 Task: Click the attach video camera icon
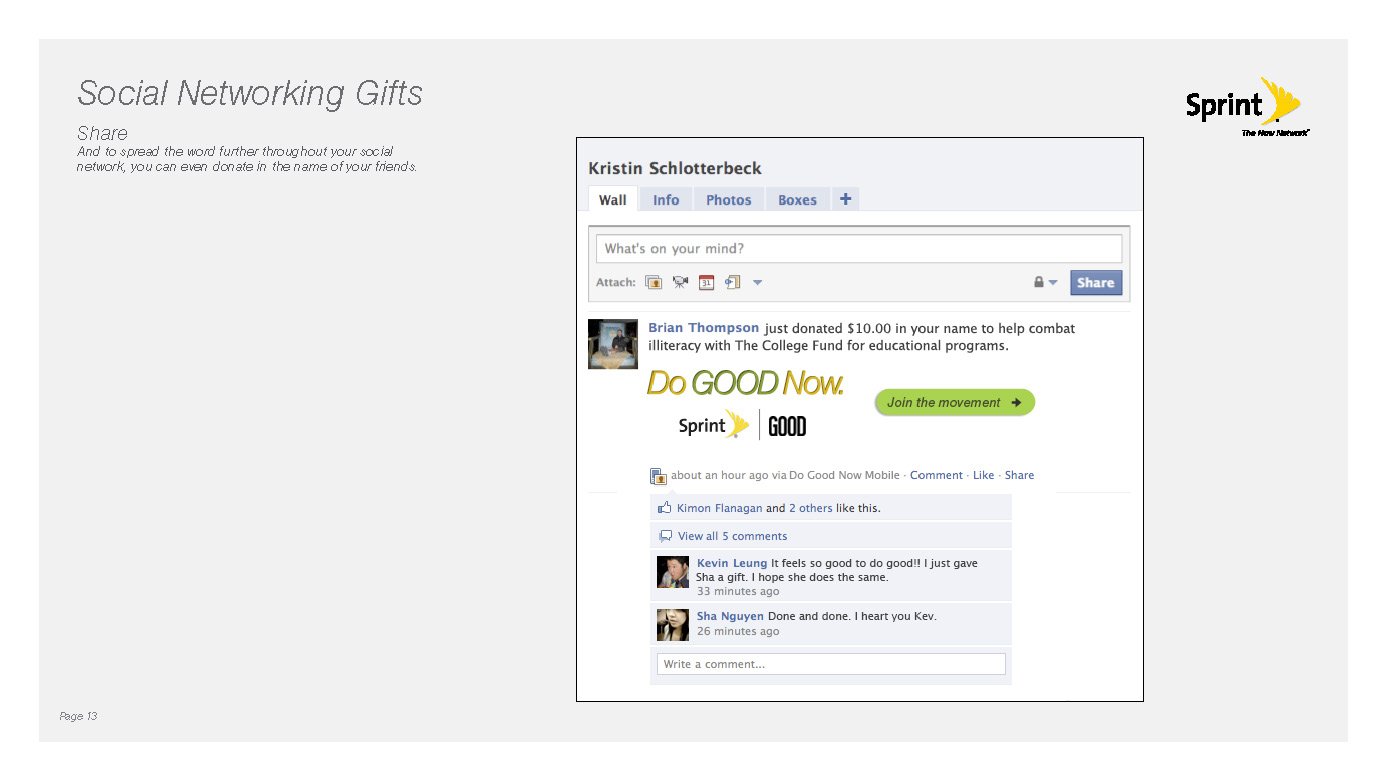coord(680,282)
